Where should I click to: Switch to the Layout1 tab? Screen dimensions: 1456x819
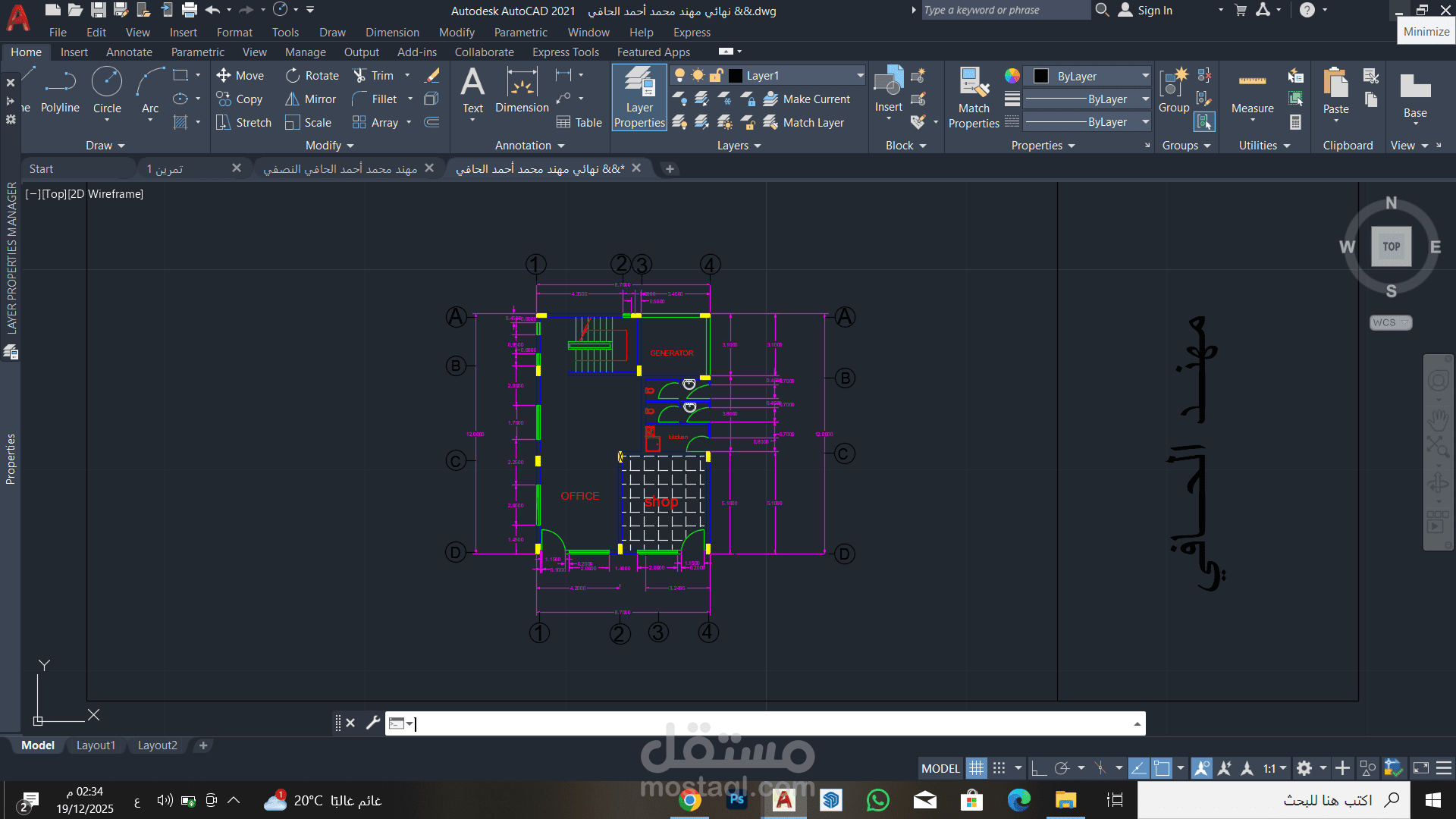(96, 745)
